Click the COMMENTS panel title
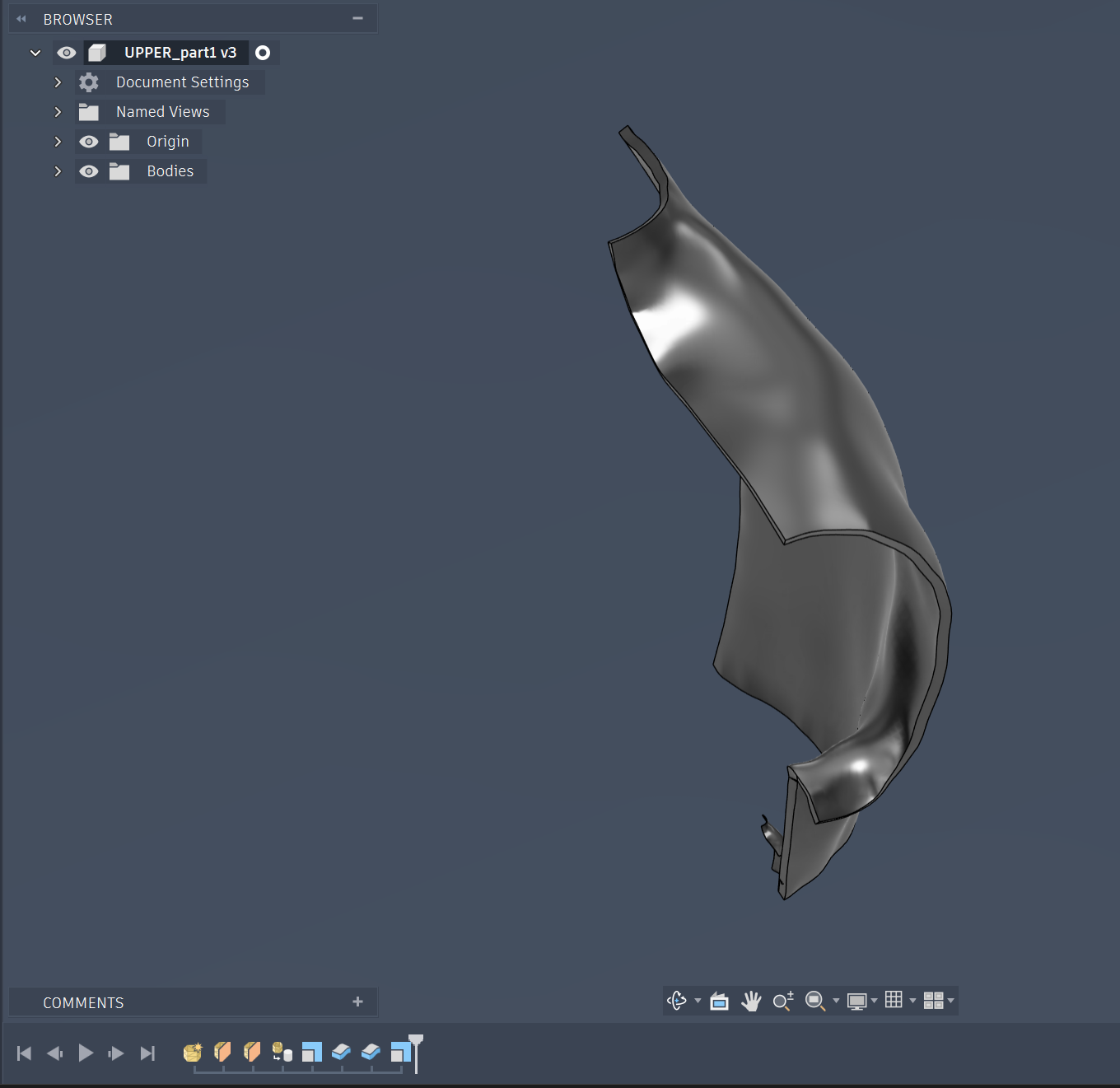 (x=83, y=1002)
